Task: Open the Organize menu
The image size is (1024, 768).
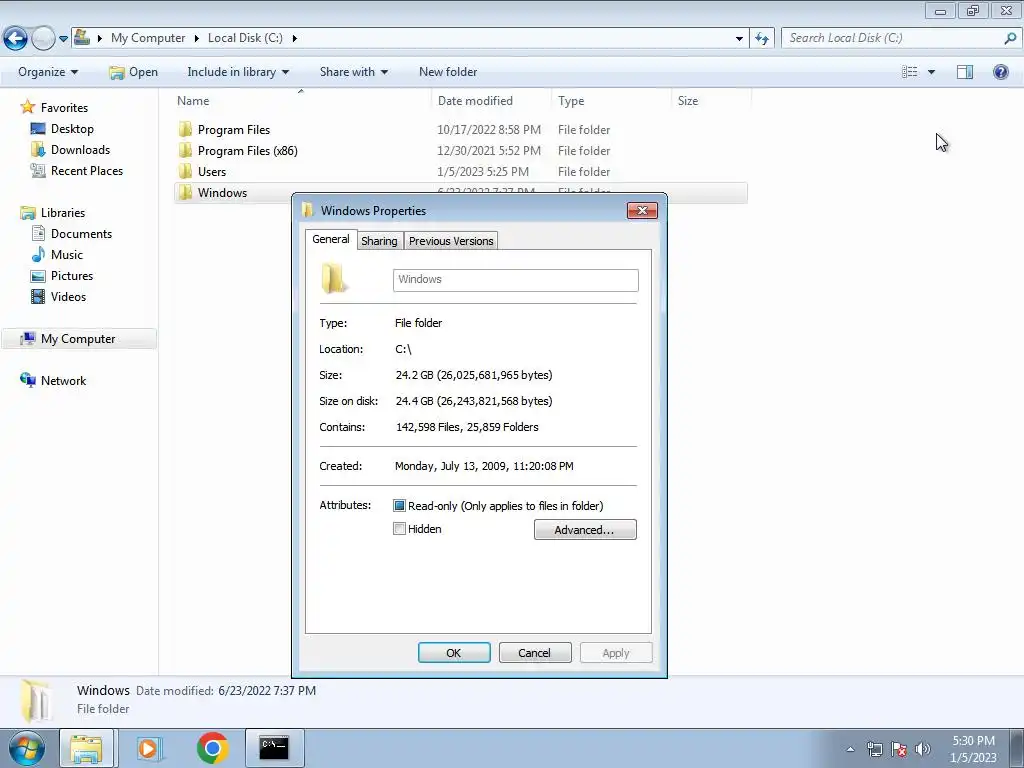Action: pos(48,72)
